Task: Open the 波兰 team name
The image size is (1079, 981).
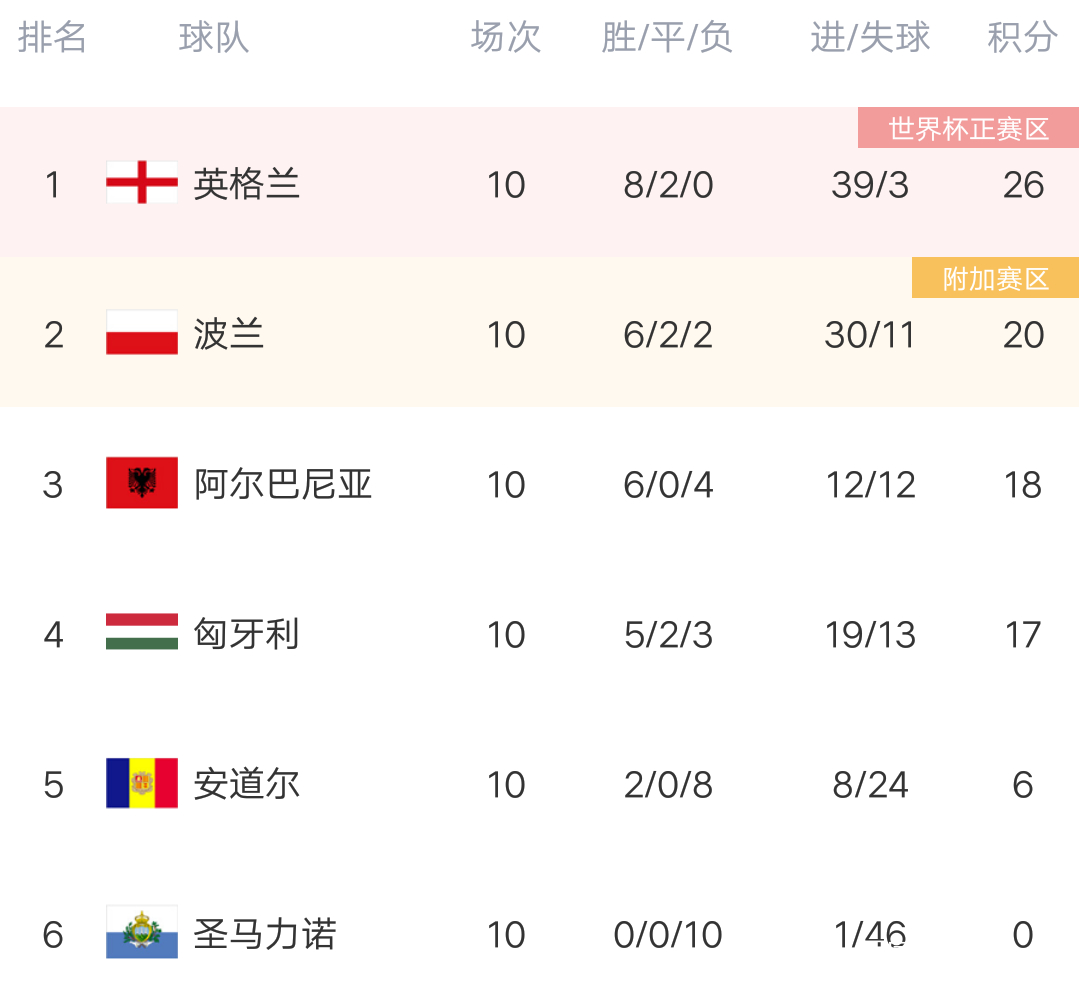Action: click(x=229, y=334)
